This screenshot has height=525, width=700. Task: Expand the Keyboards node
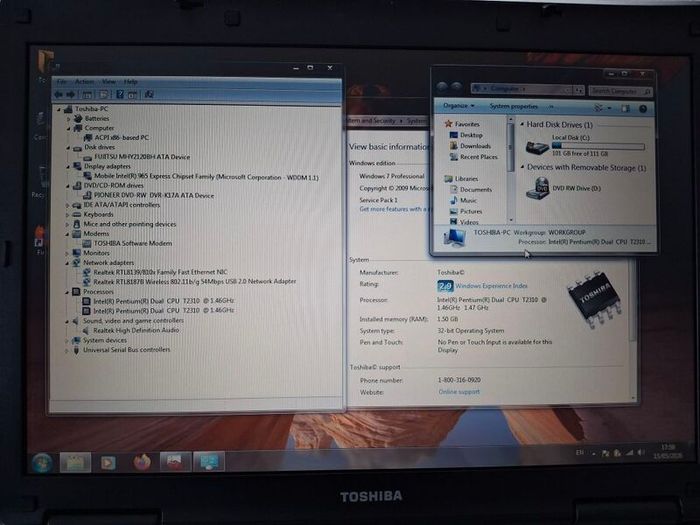68,215
